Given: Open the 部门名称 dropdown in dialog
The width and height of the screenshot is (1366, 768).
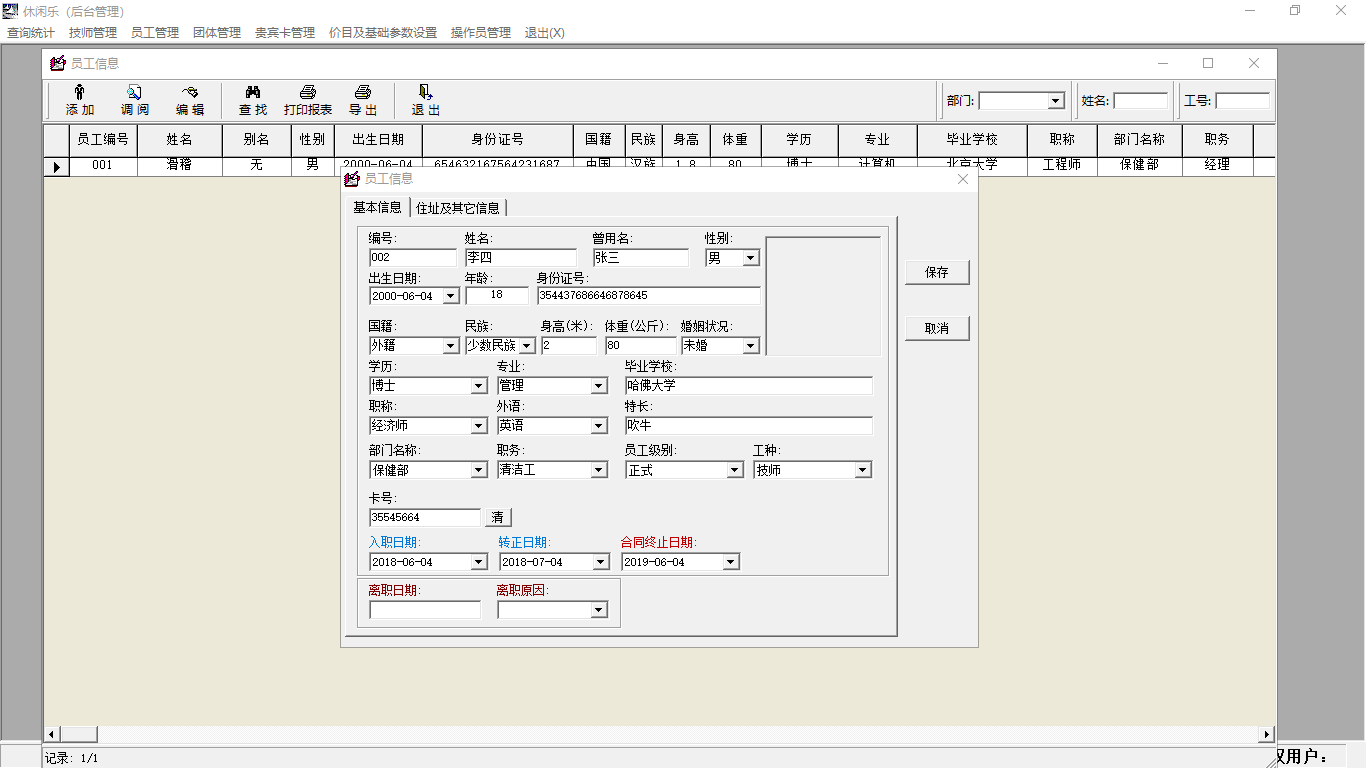Looking at the screenshot, I should 479,470.
